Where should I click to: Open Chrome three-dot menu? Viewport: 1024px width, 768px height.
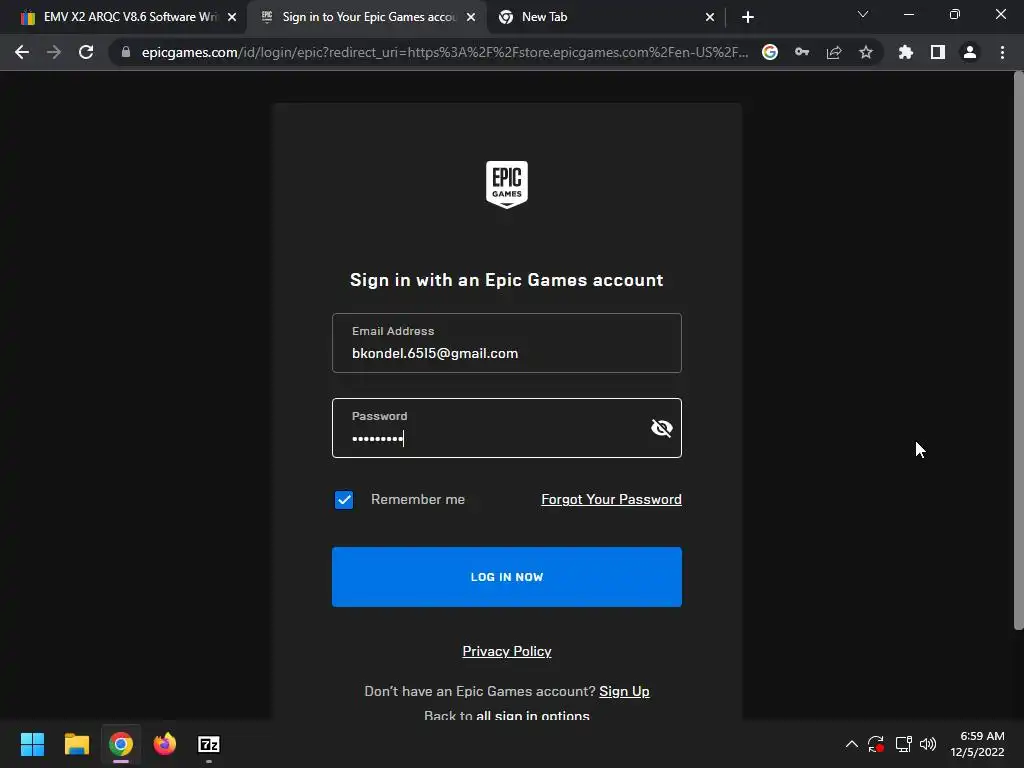pyautogui.click(x=1002, y=52)
